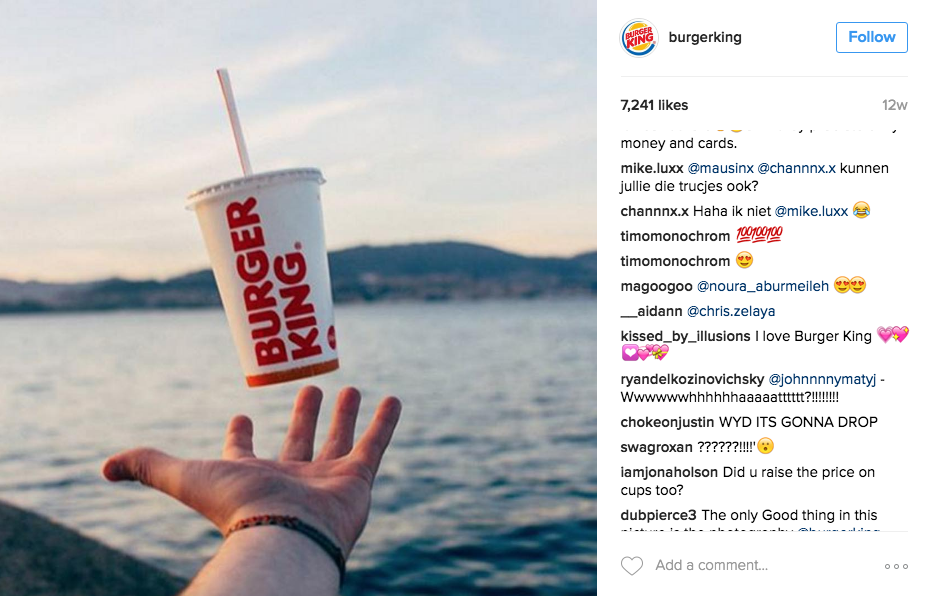Click the @mausinx mention

[x=720, y=168]
